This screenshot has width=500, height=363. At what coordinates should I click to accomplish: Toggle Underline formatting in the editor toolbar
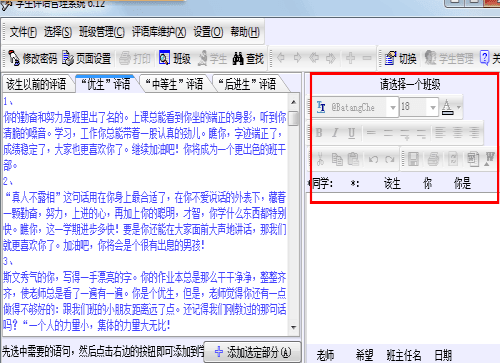click(x=351, y=133)
